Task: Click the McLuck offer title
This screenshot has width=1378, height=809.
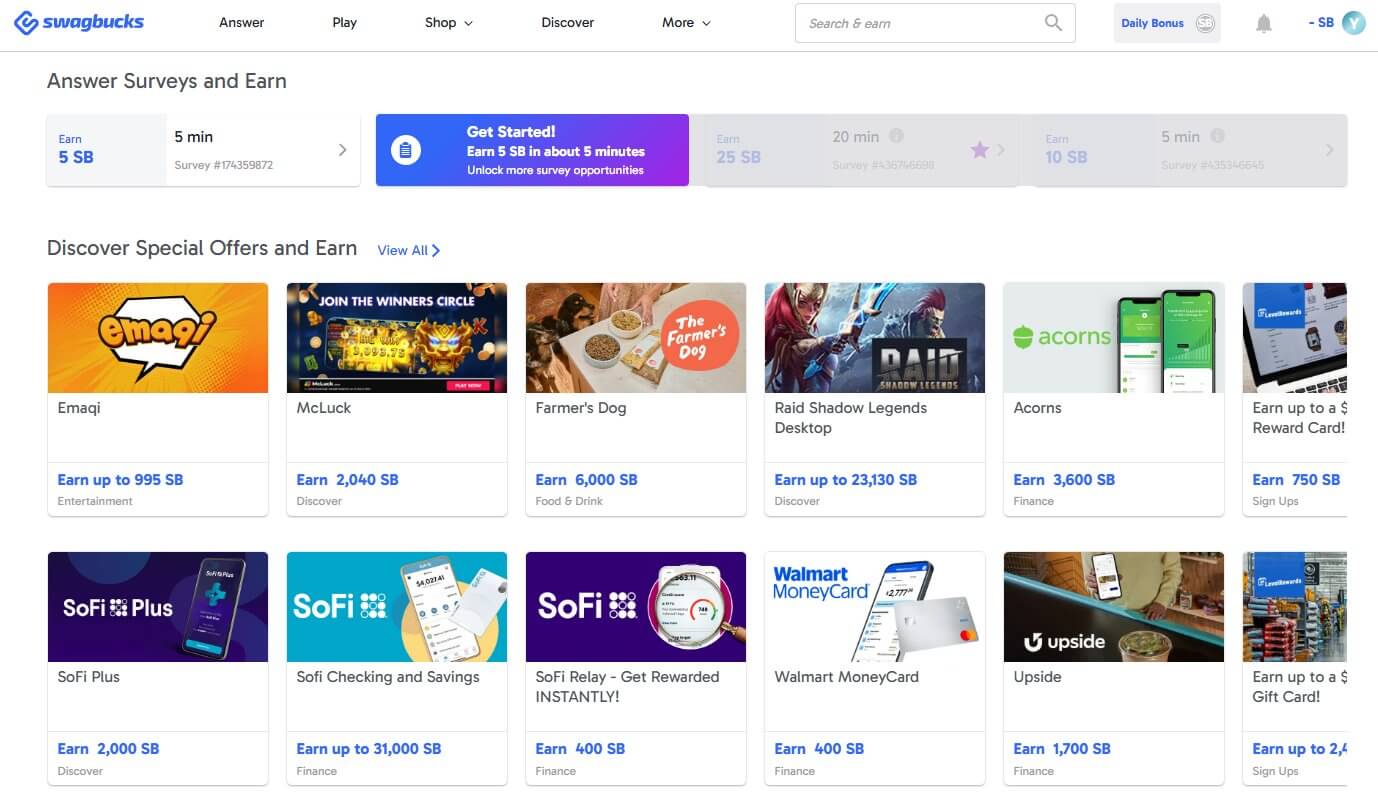Action: click(324, 408)
